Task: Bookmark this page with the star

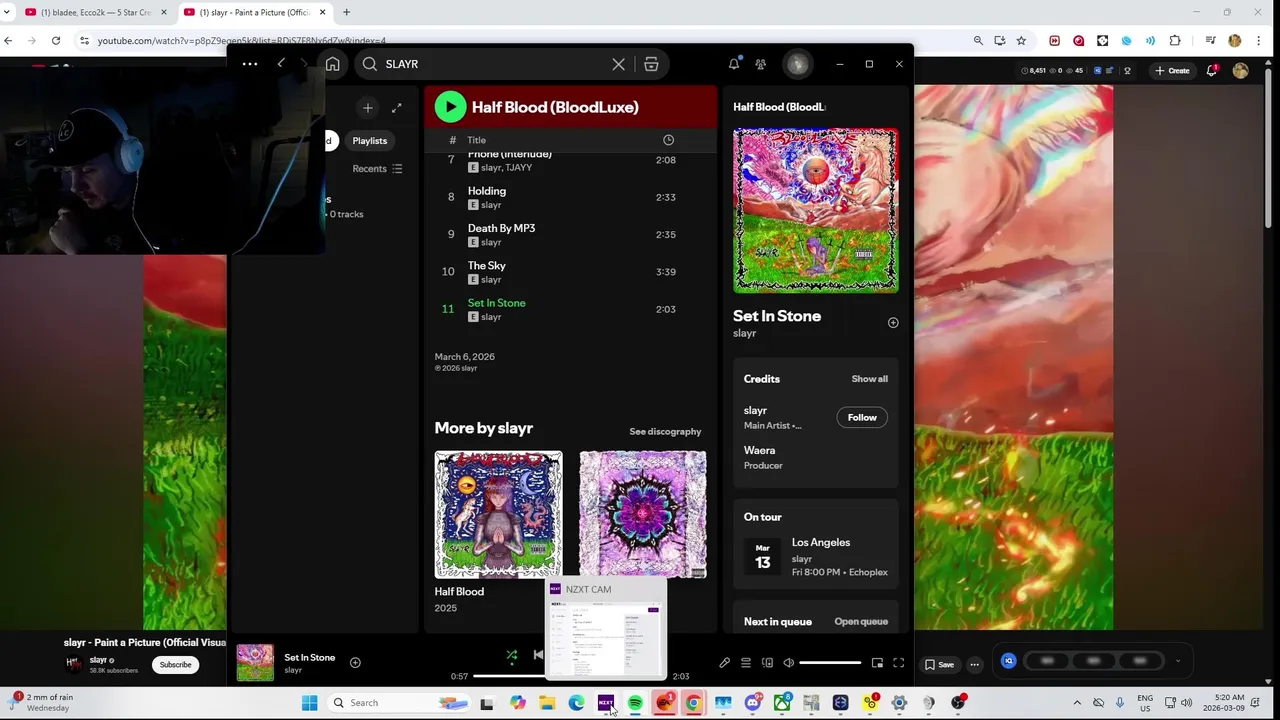Action: click(x=1021, y=41)
